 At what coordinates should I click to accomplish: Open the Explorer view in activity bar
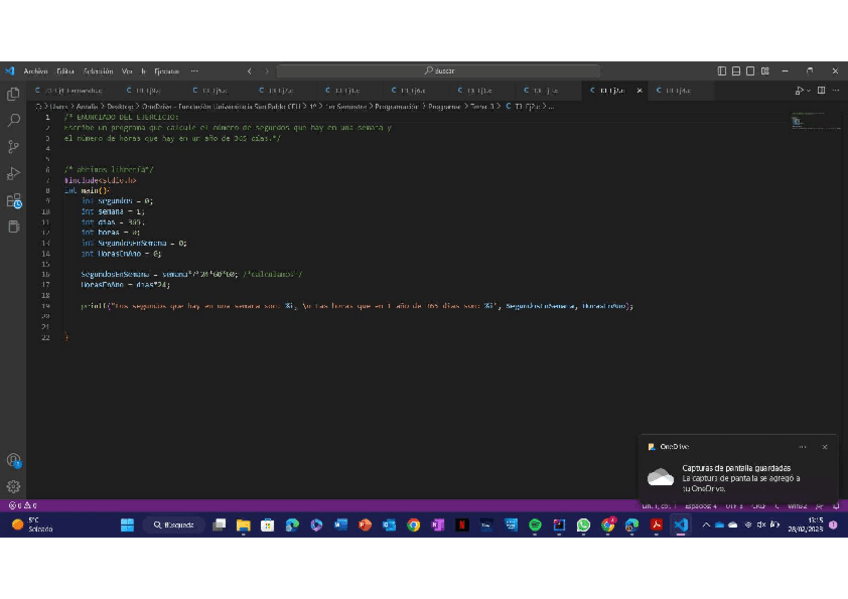coord(13,94)
